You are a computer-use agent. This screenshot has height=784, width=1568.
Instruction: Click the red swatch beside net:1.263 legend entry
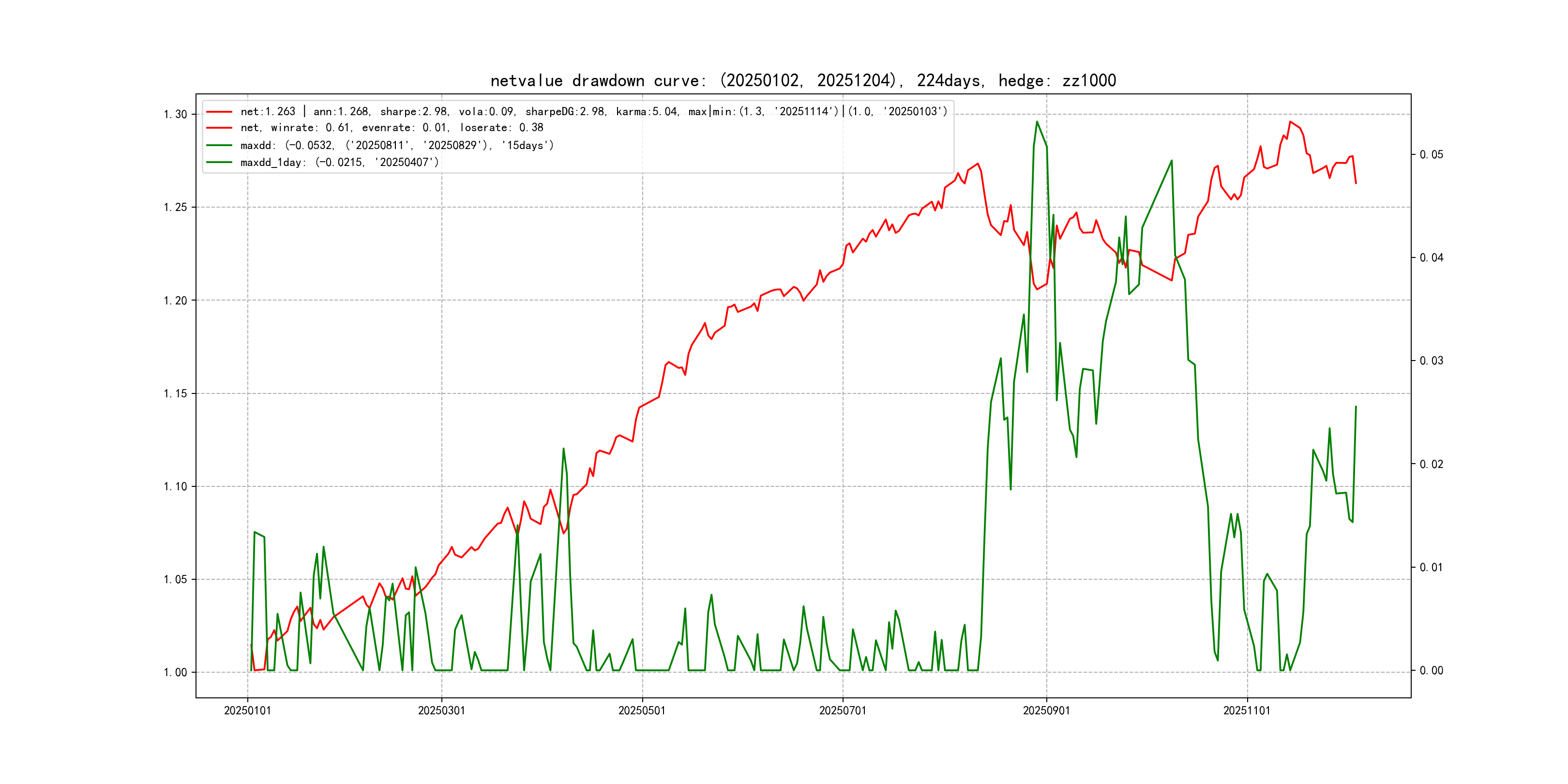[x=219, y=112]
